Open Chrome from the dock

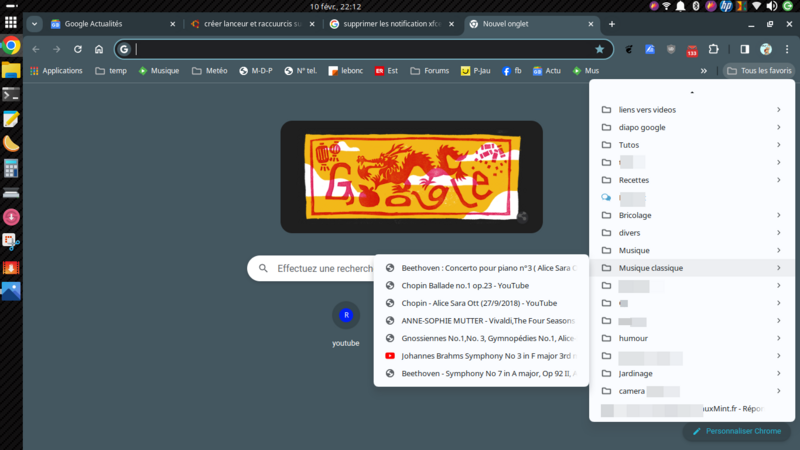tap(11, 46)
